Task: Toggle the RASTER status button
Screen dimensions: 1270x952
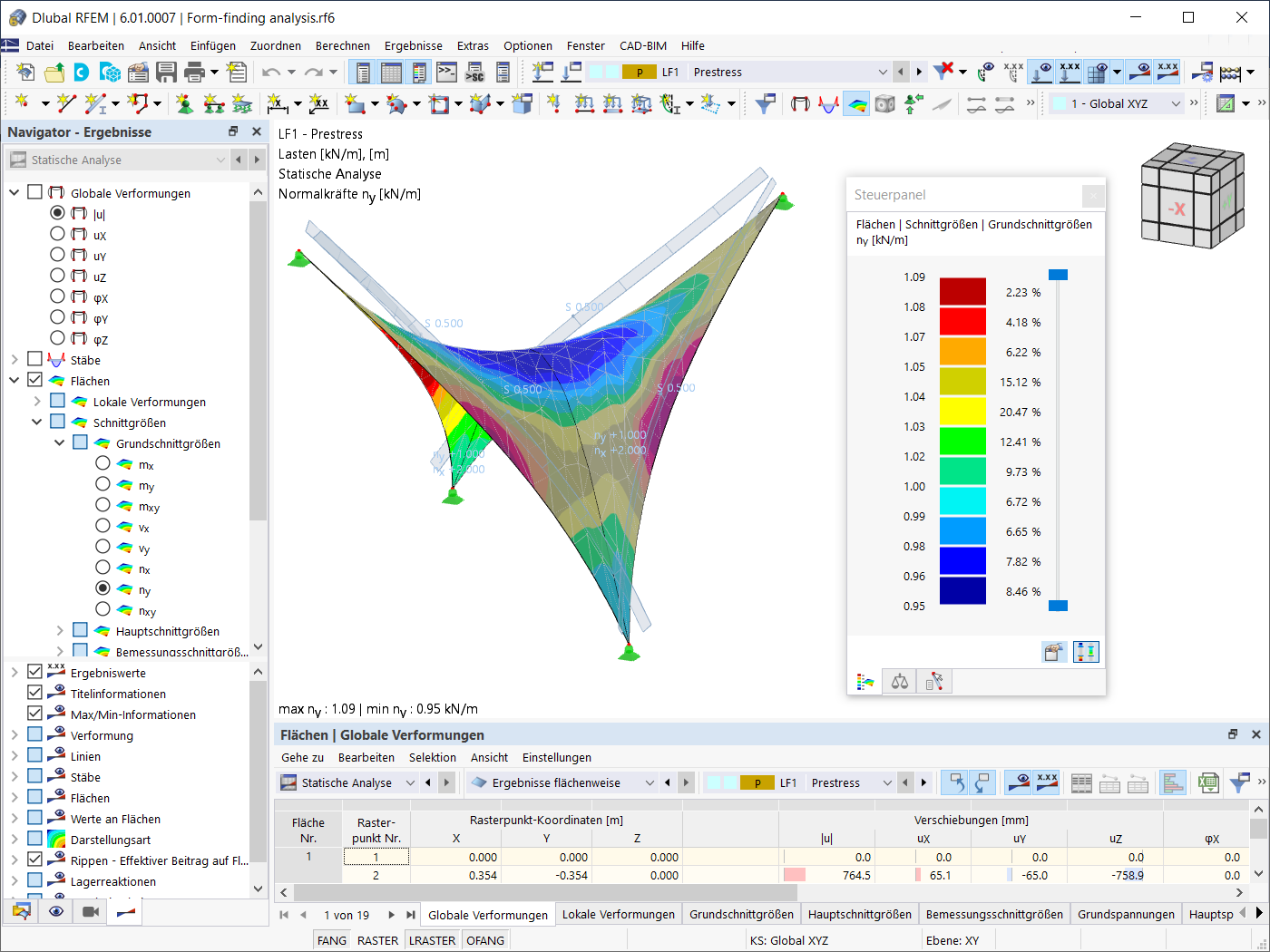Action: pos(378,940)
